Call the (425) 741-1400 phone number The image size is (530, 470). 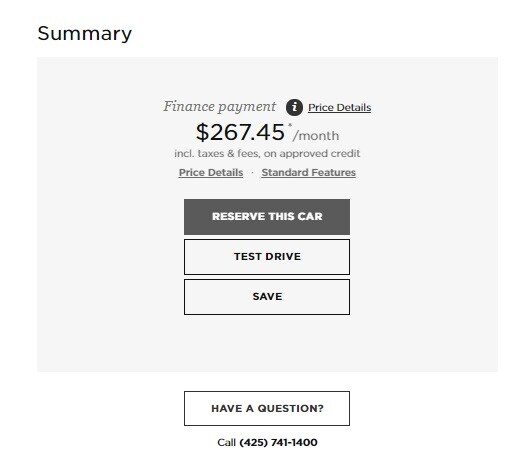coord(278,442)
